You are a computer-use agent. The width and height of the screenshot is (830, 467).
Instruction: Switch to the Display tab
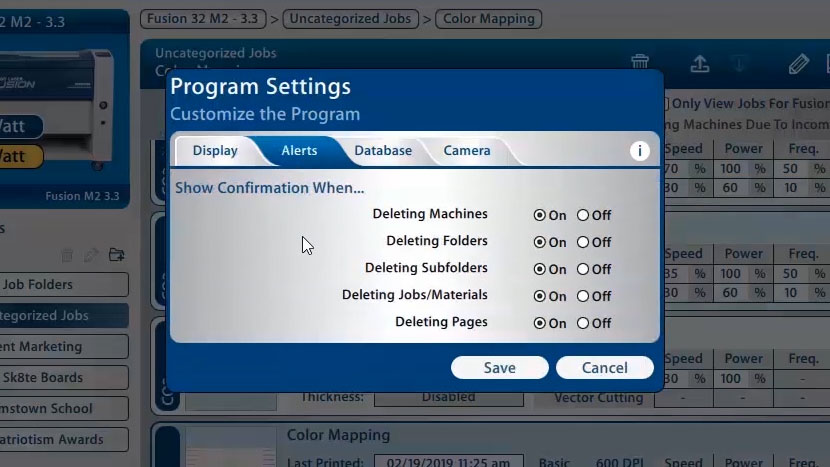[x=215, y=151]
